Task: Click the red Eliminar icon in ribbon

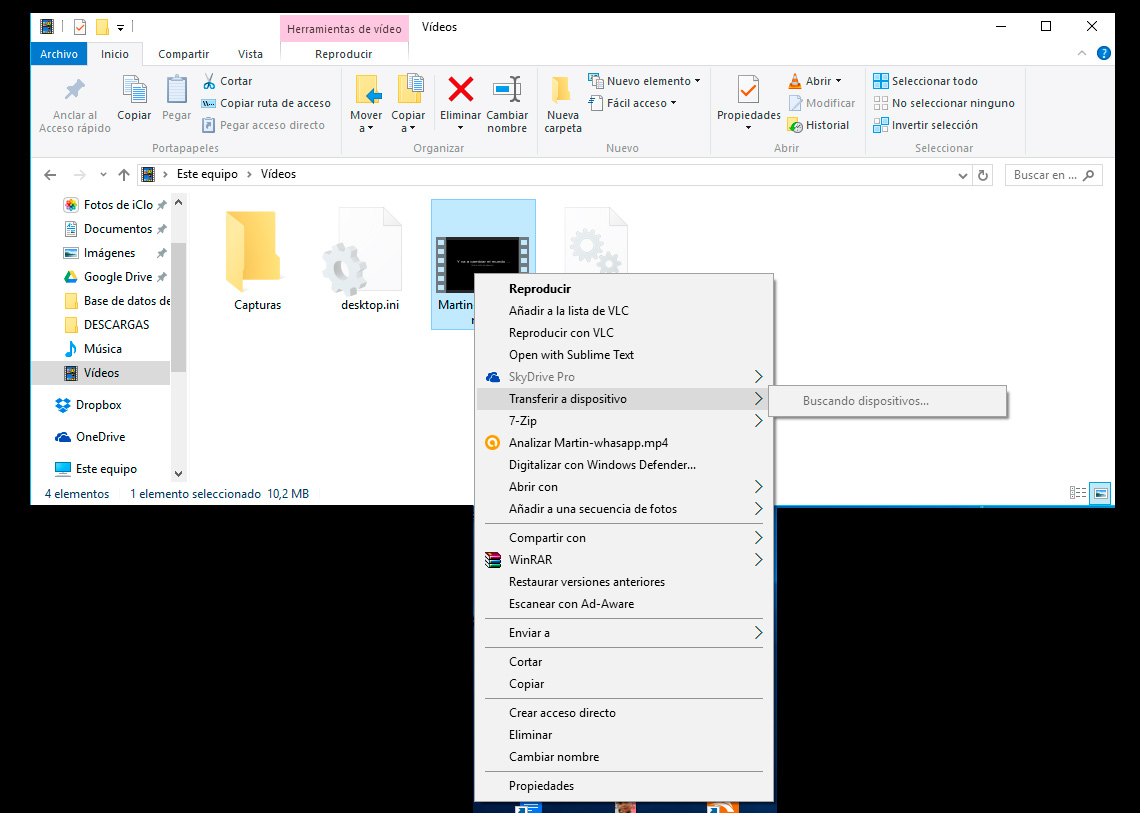Action: pyautogui.click(x=460, y=92)
